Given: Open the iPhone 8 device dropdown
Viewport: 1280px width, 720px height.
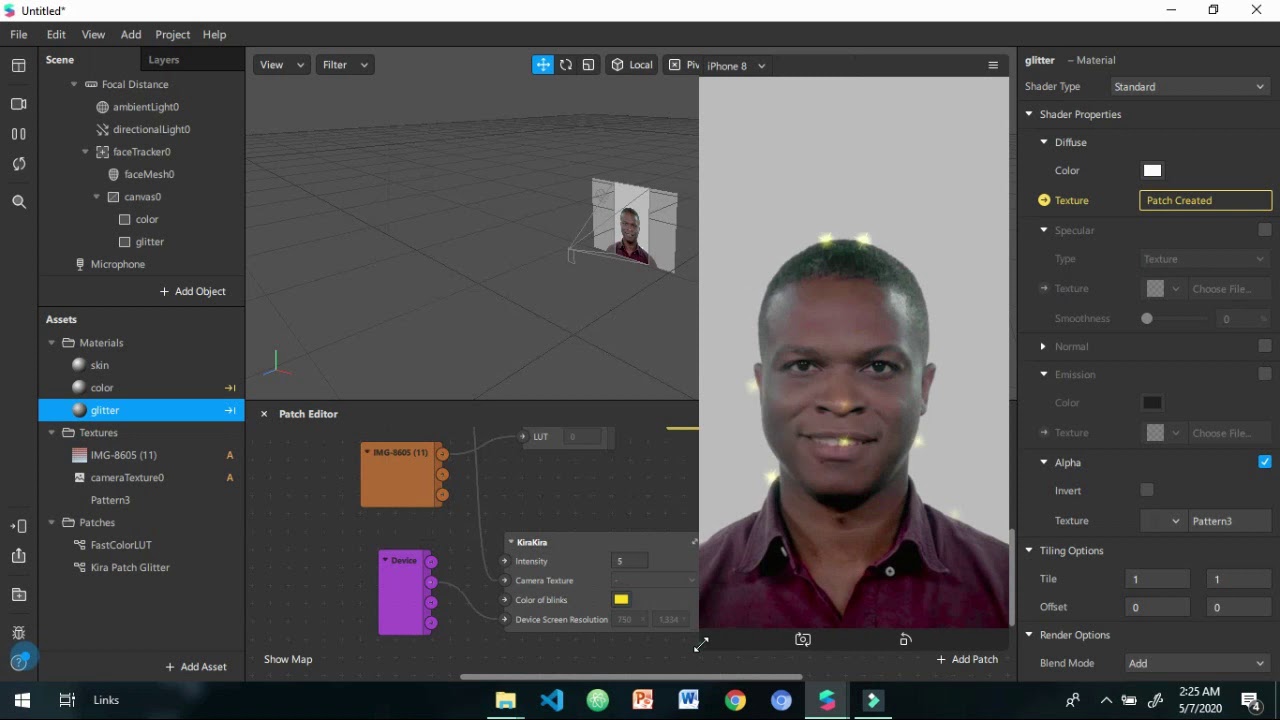Looking at the screenshot, I should tap(736, 66).
